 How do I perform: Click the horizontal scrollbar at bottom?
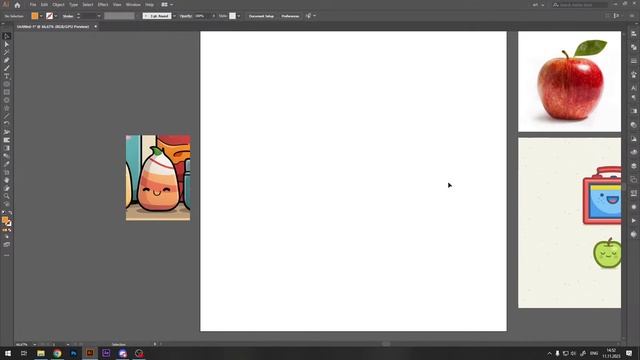[386, 344]
